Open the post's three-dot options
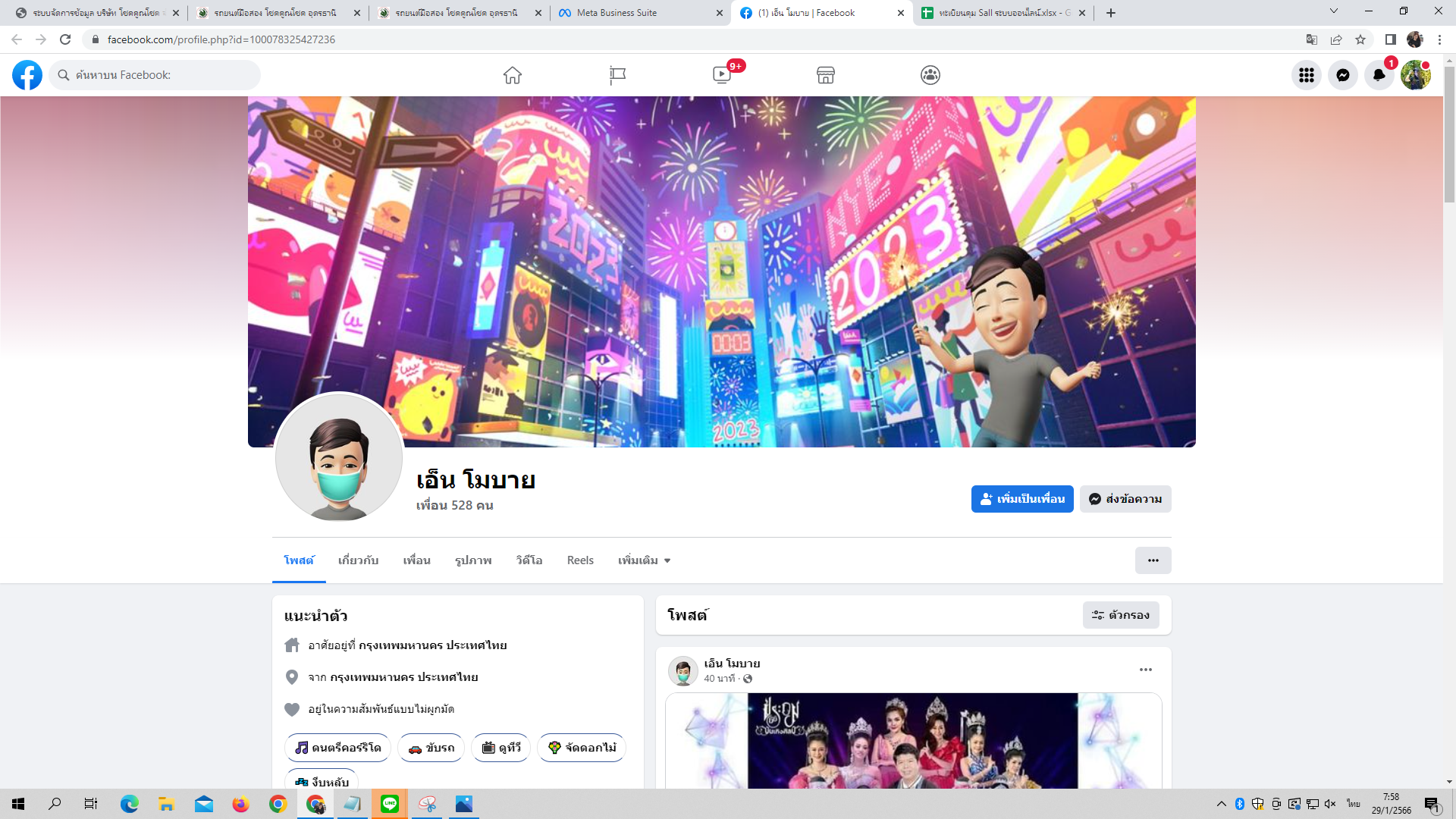The height and width of the screenshot is (819, 1456). coord(1145,670)
